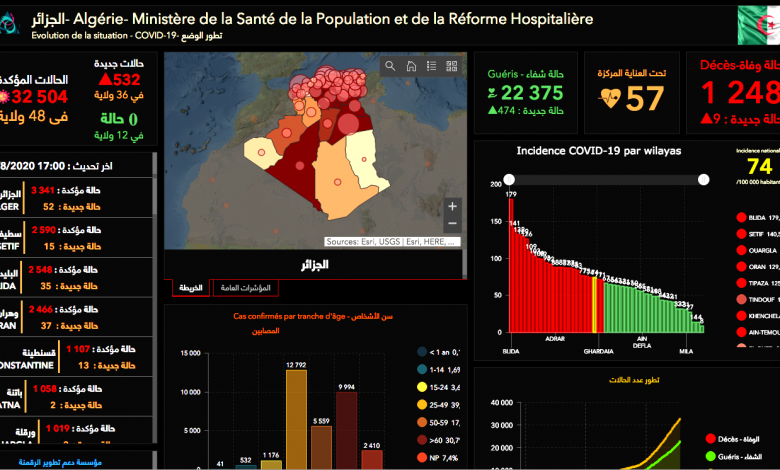Click the map title bar الجزائر
Image resolution: width=780 pixels, height=470 pixels.
314,264
